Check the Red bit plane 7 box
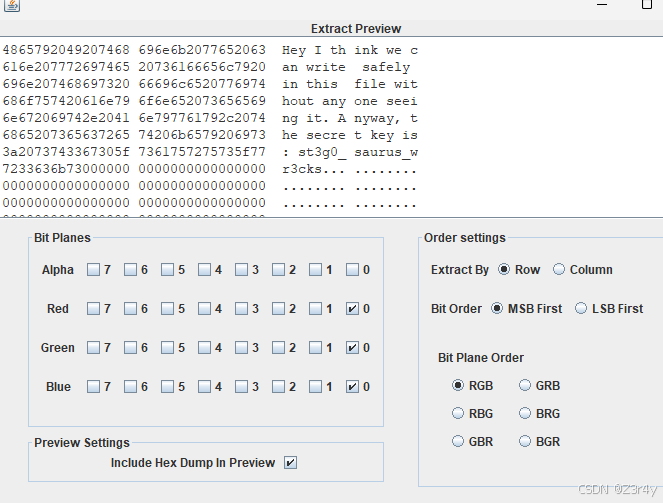 click(93, 309)
